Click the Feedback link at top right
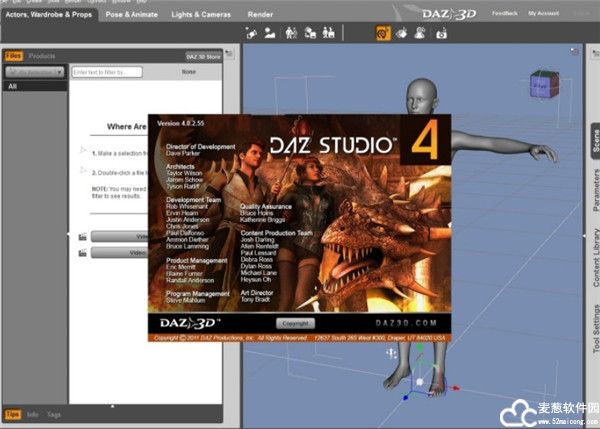Viewport: 600px width, 429px height. [x=504, y=13]
